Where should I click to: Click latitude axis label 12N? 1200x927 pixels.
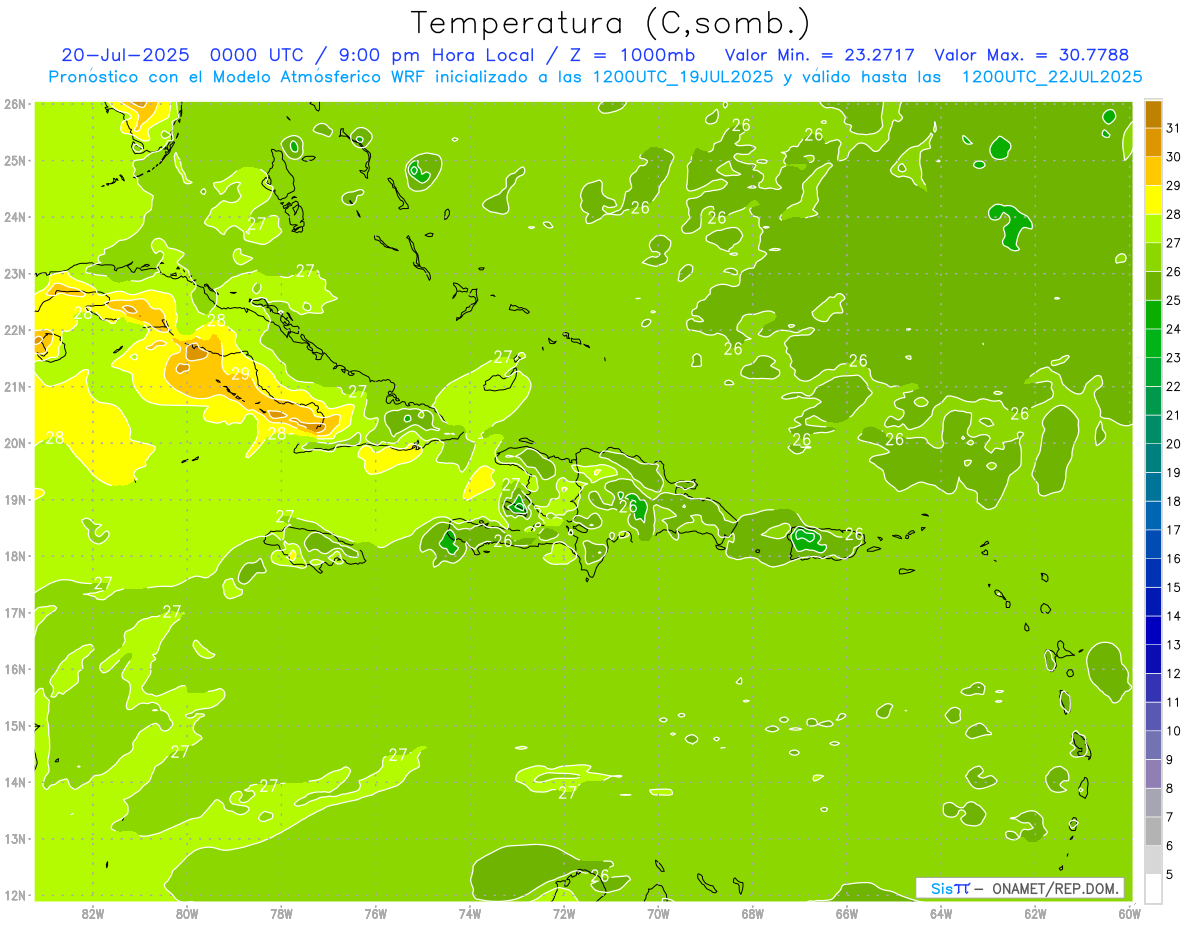pyautogui.click(x=15, y=895)
